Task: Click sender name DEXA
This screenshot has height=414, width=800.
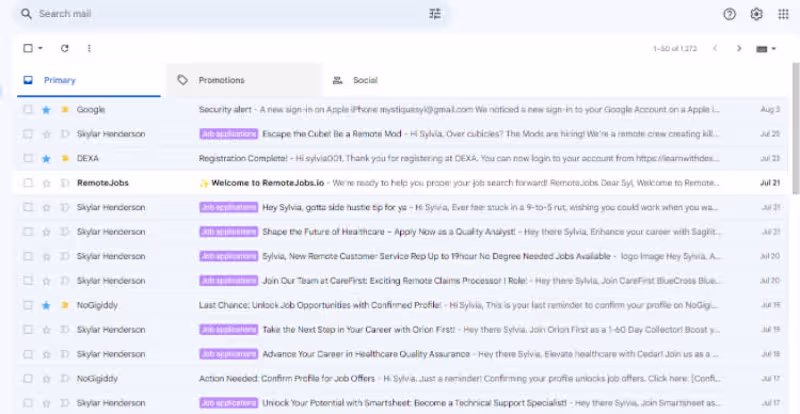Action: tap(88, 158)
